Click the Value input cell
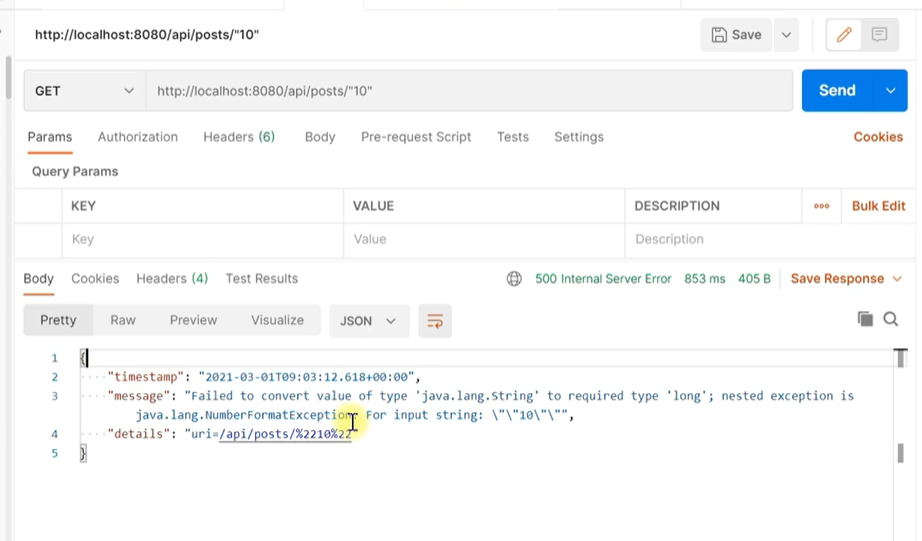922x541 pixels. [484, 239]
